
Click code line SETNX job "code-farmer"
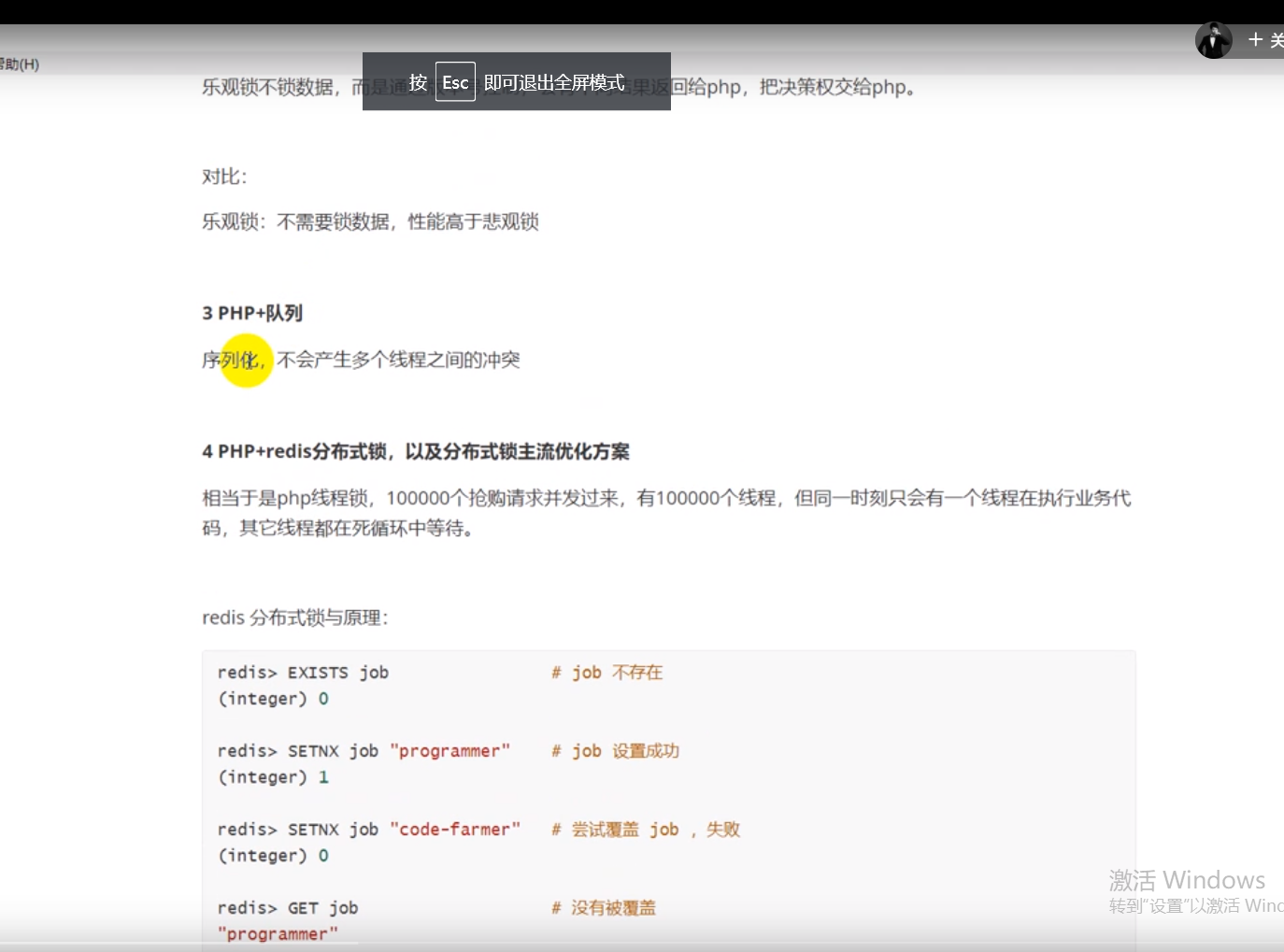368,830
